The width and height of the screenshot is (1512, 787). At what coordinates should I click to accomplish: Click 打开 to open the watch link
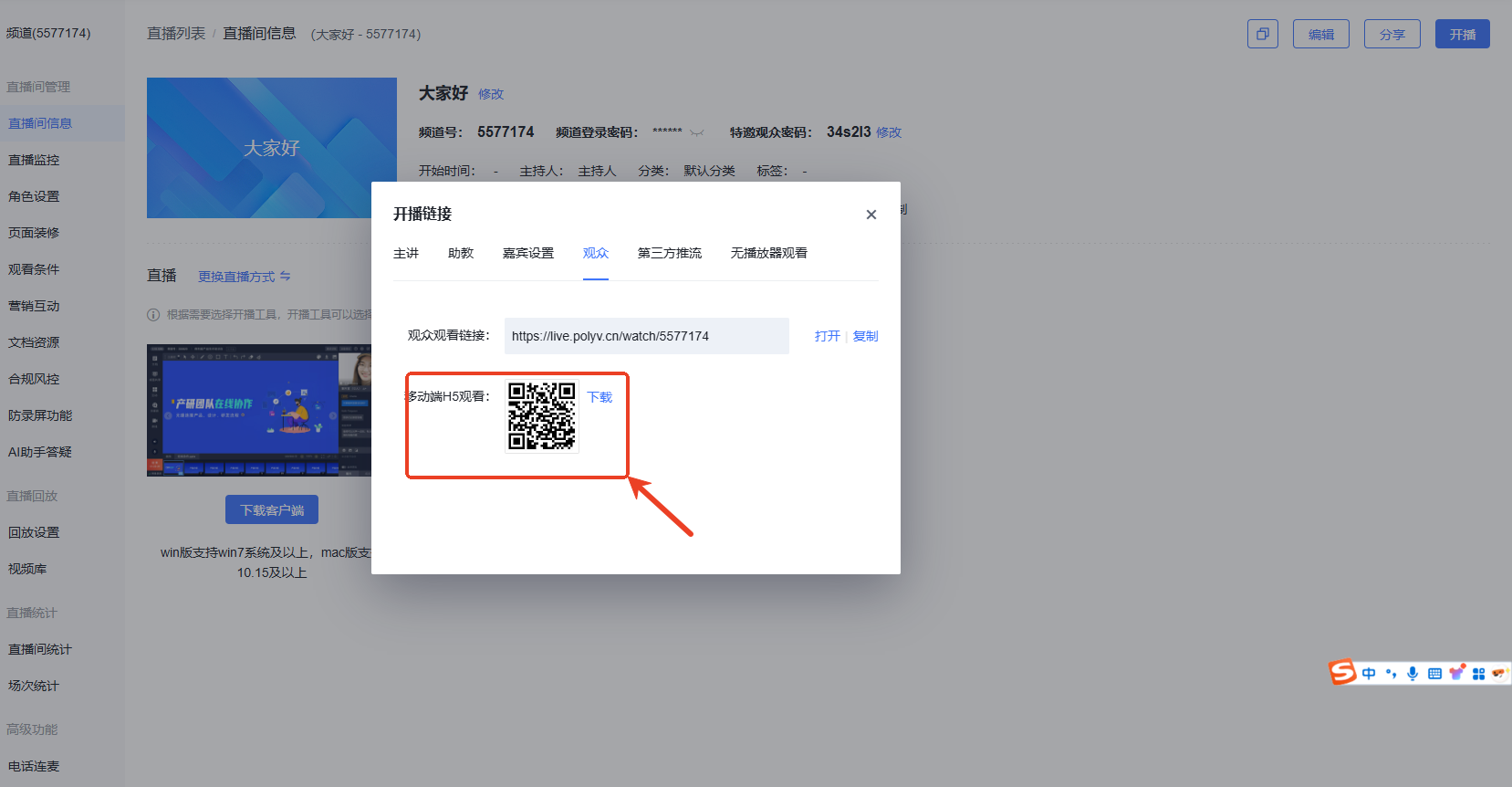827,336
